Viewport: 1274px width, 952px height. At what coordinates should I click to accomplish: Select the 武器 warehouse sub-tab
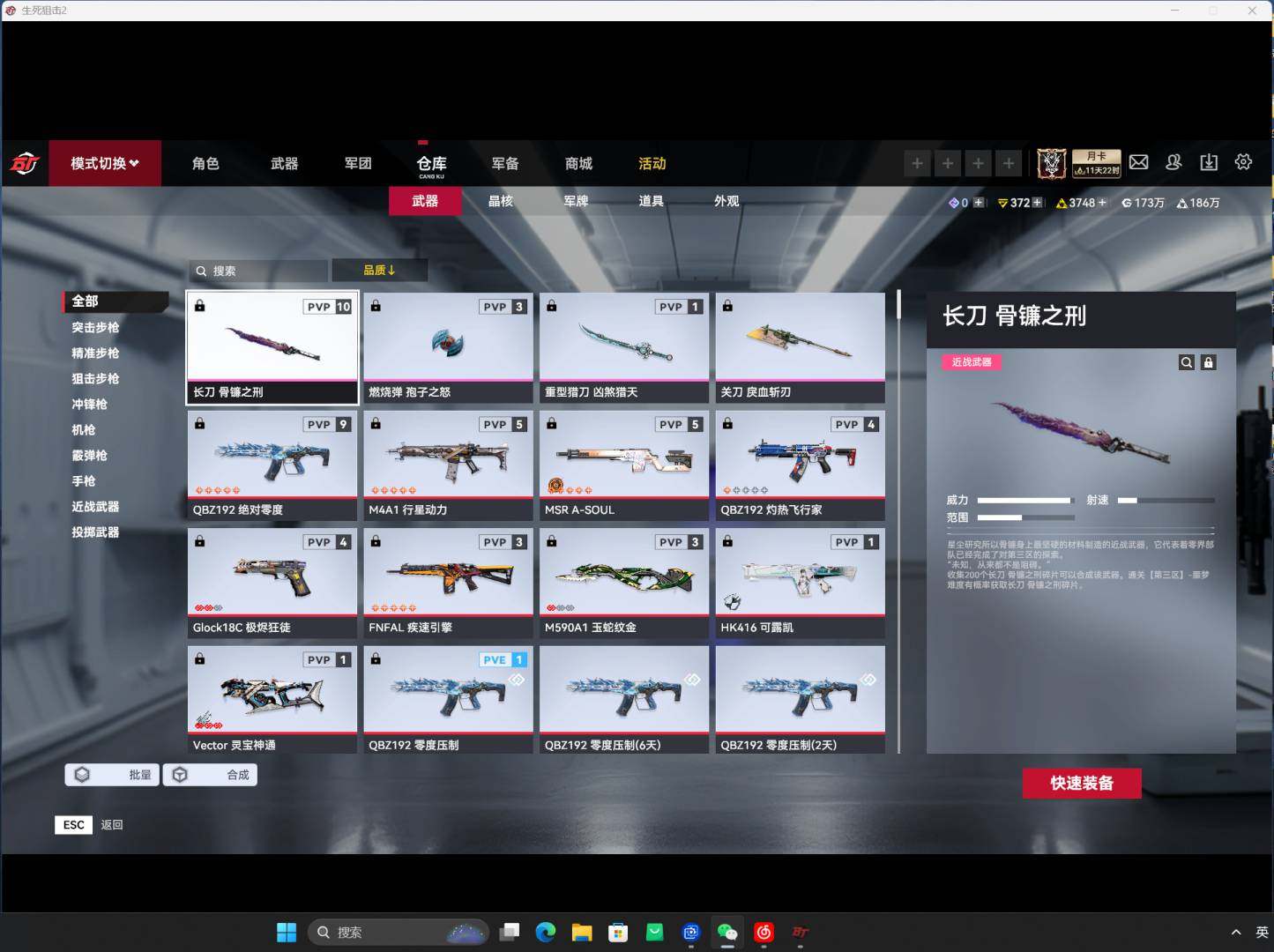(425, 201)
